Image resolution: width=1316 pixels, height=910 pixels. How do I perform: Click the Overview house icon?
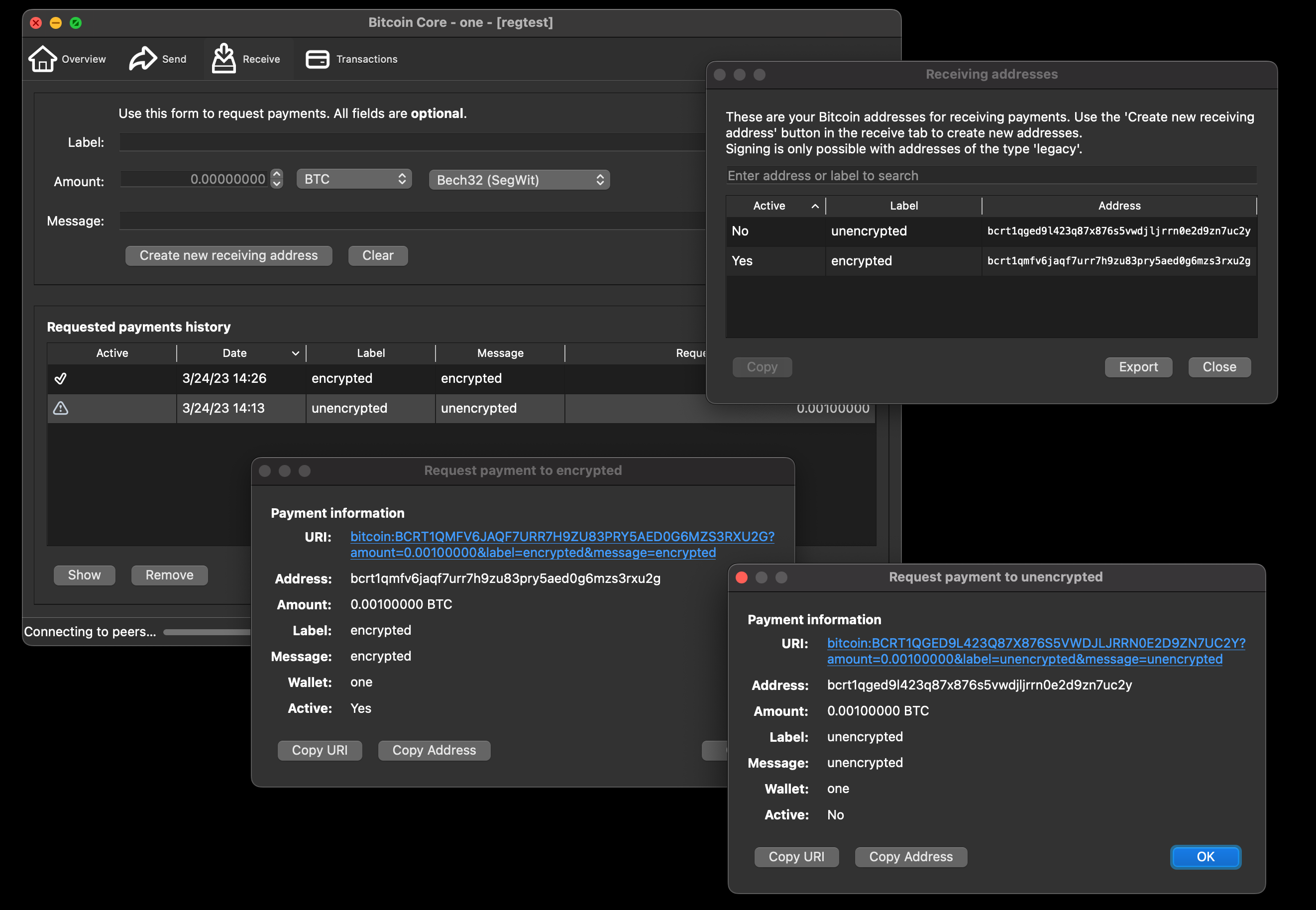(x=43, y=59)
